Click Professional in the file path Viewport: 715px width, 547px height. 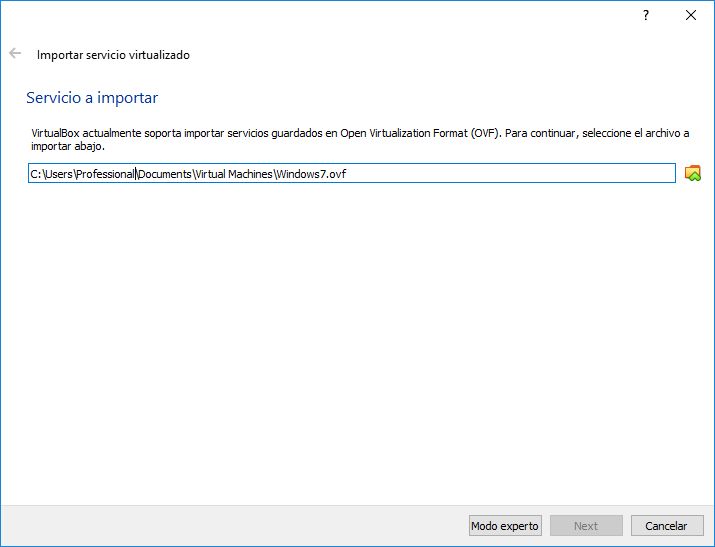[x=104, y=174]
